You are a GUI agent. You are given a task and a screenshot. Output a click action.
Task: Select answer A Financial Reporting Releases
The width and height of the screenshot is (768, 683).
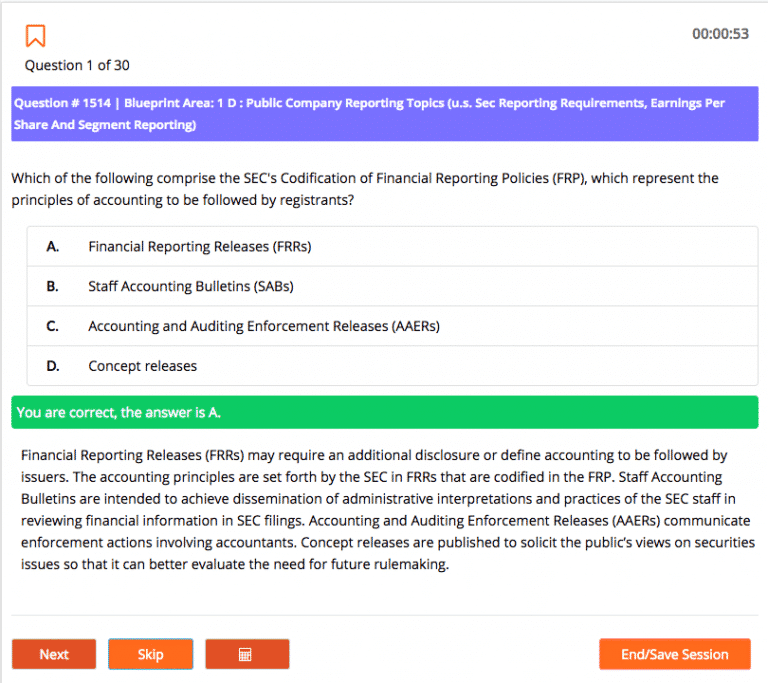click(392, 246)
